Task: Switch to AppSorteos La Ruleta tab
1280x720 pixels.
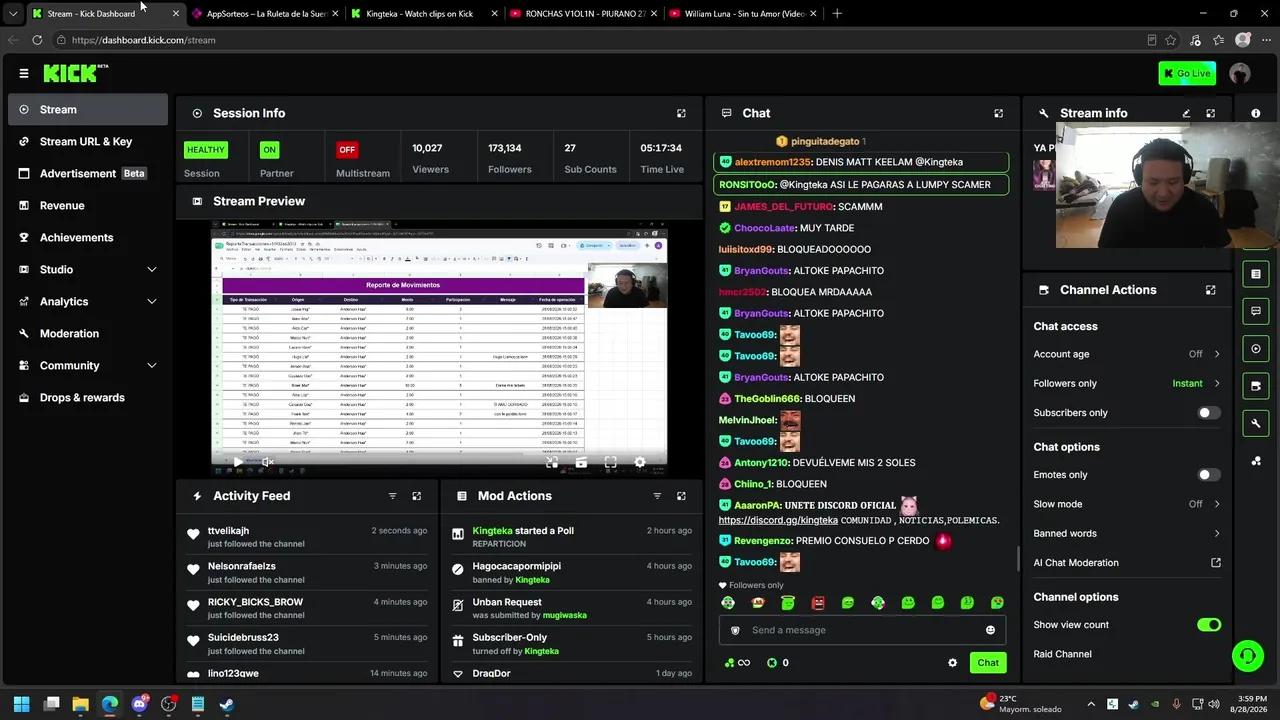Action: [x=265, y=13]
